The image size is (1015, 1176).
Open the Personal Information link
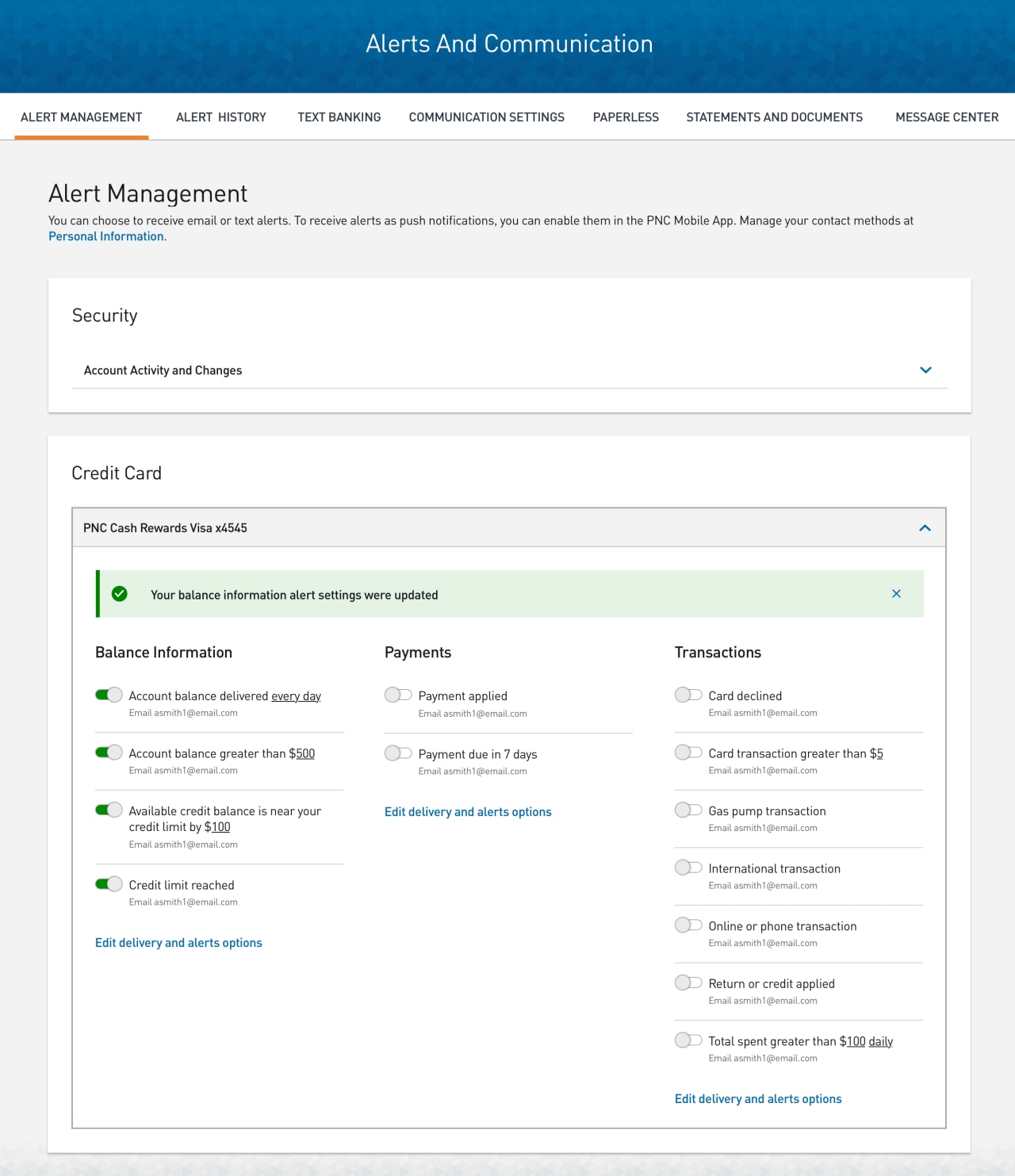pos(106,236)
